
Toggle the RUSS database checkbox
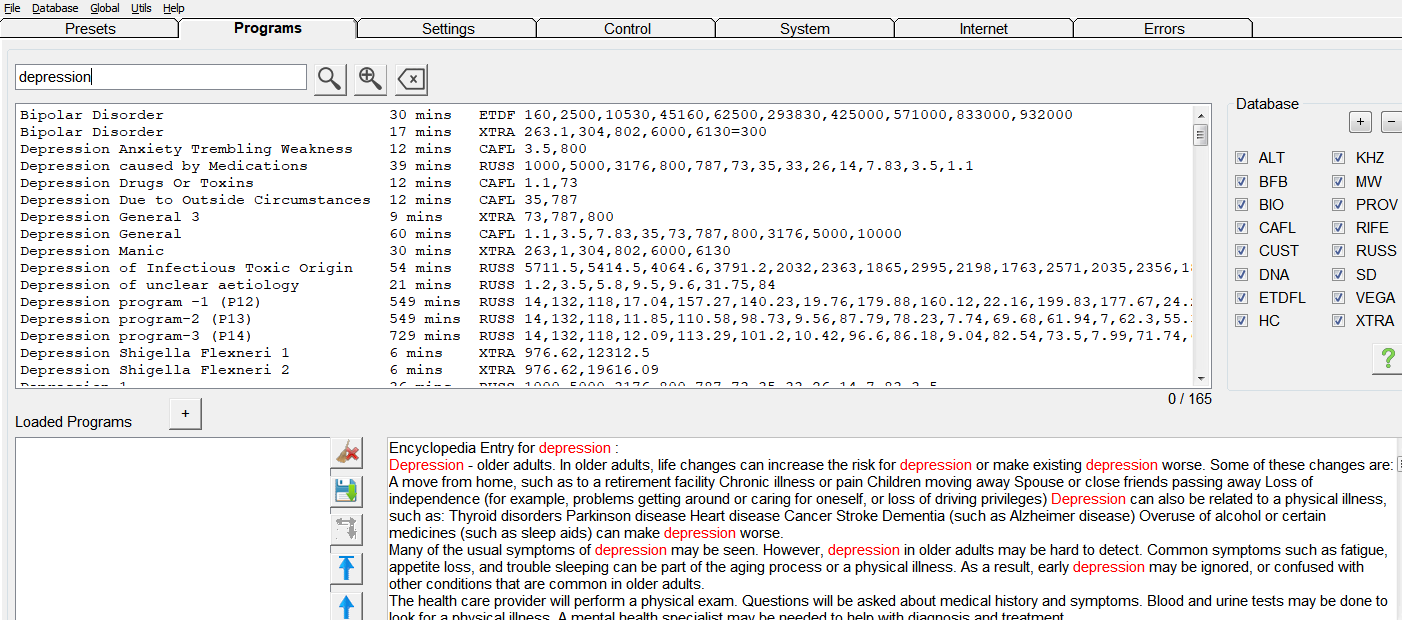1339,251
